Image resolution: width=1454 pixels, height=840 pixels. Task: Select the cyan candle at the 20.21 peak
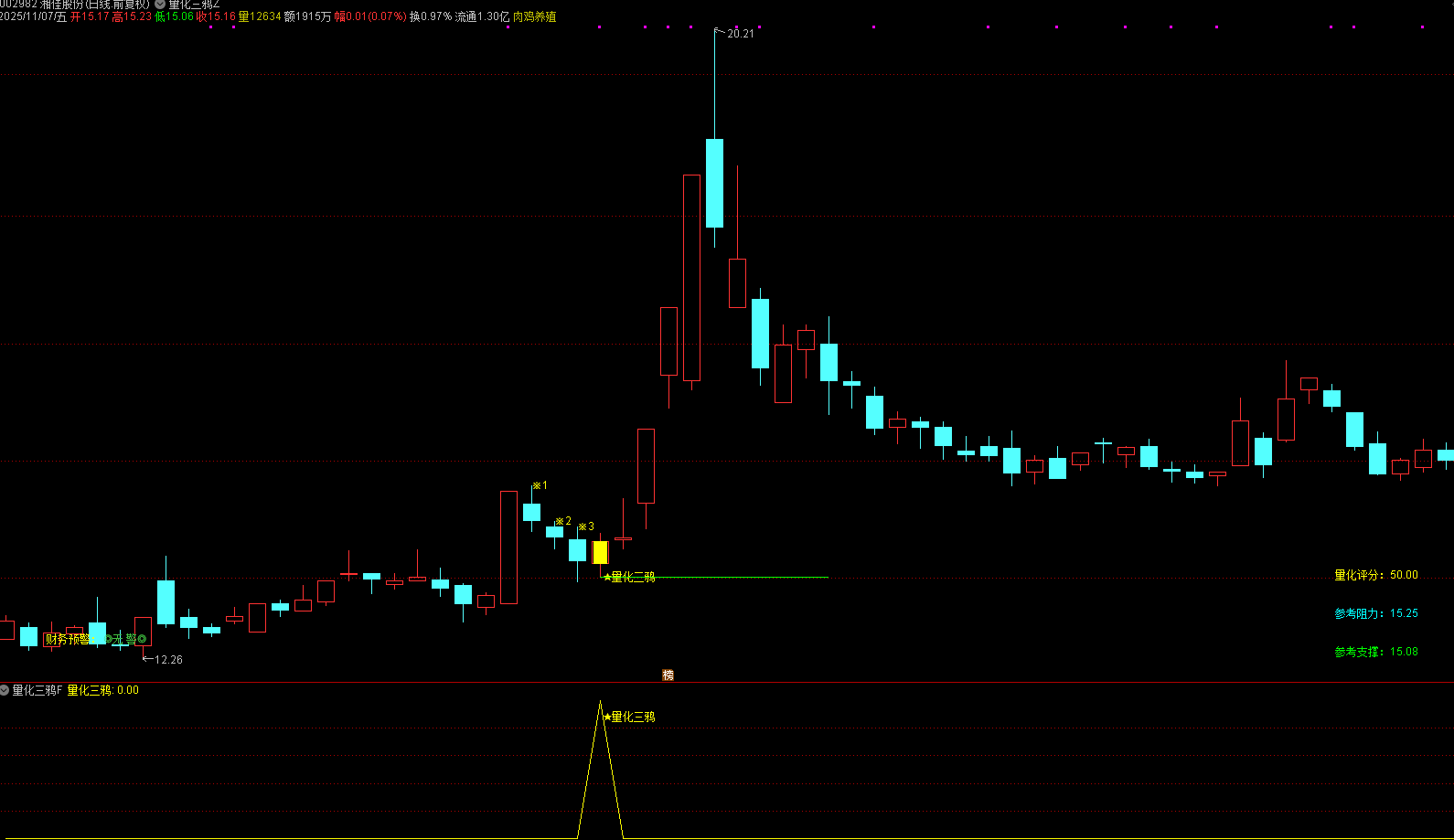pyautogui.click(x=714, y=183)
